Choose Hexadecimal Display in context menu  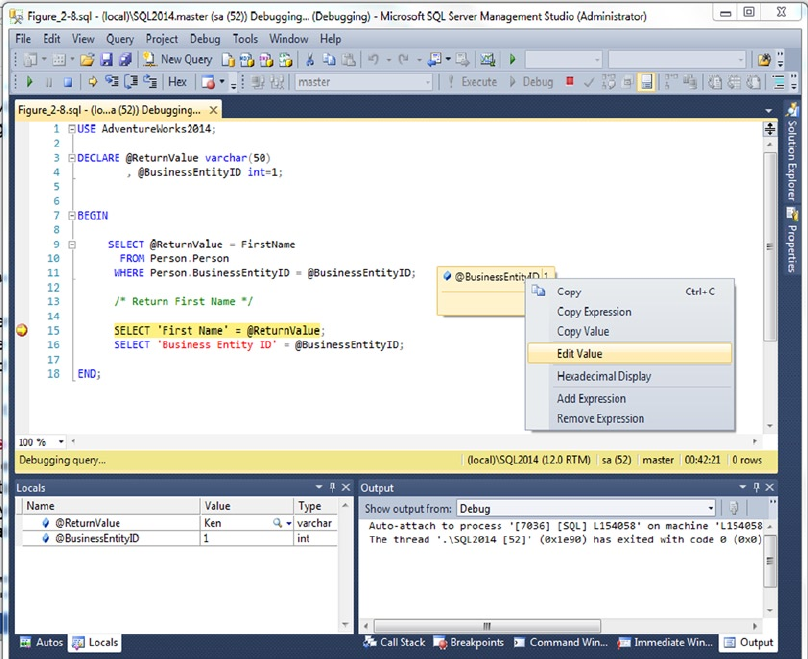pyautogui.click(x=603, y=376)
